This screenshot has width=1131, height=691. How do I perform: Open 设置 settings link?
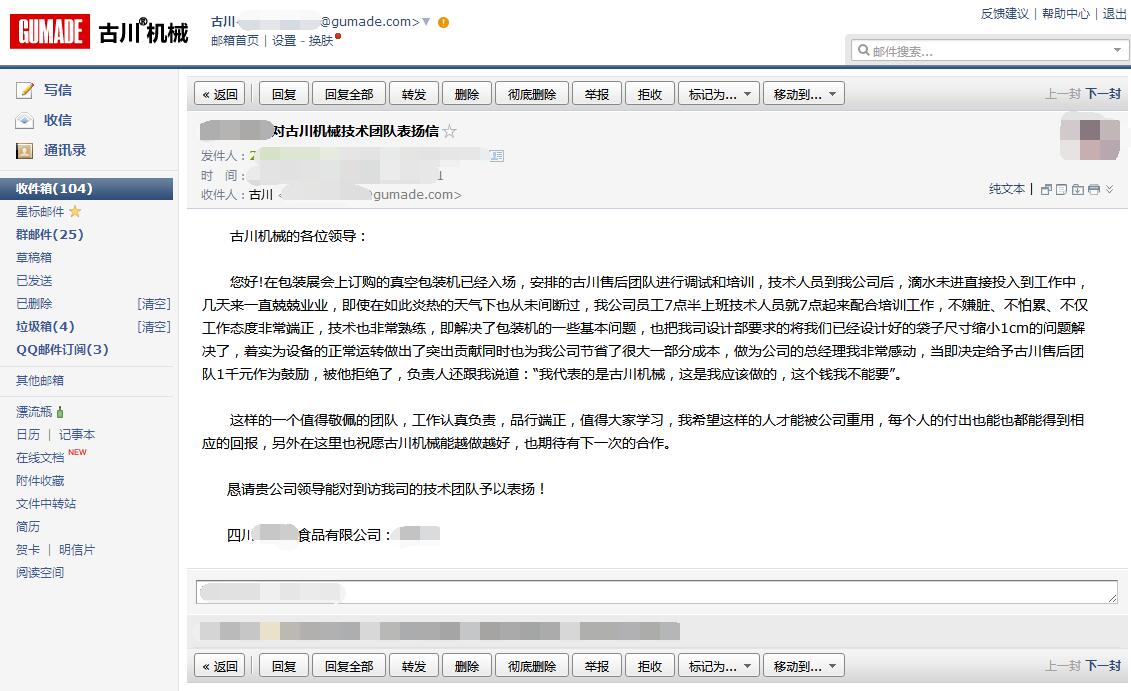(x=283, y=41)
